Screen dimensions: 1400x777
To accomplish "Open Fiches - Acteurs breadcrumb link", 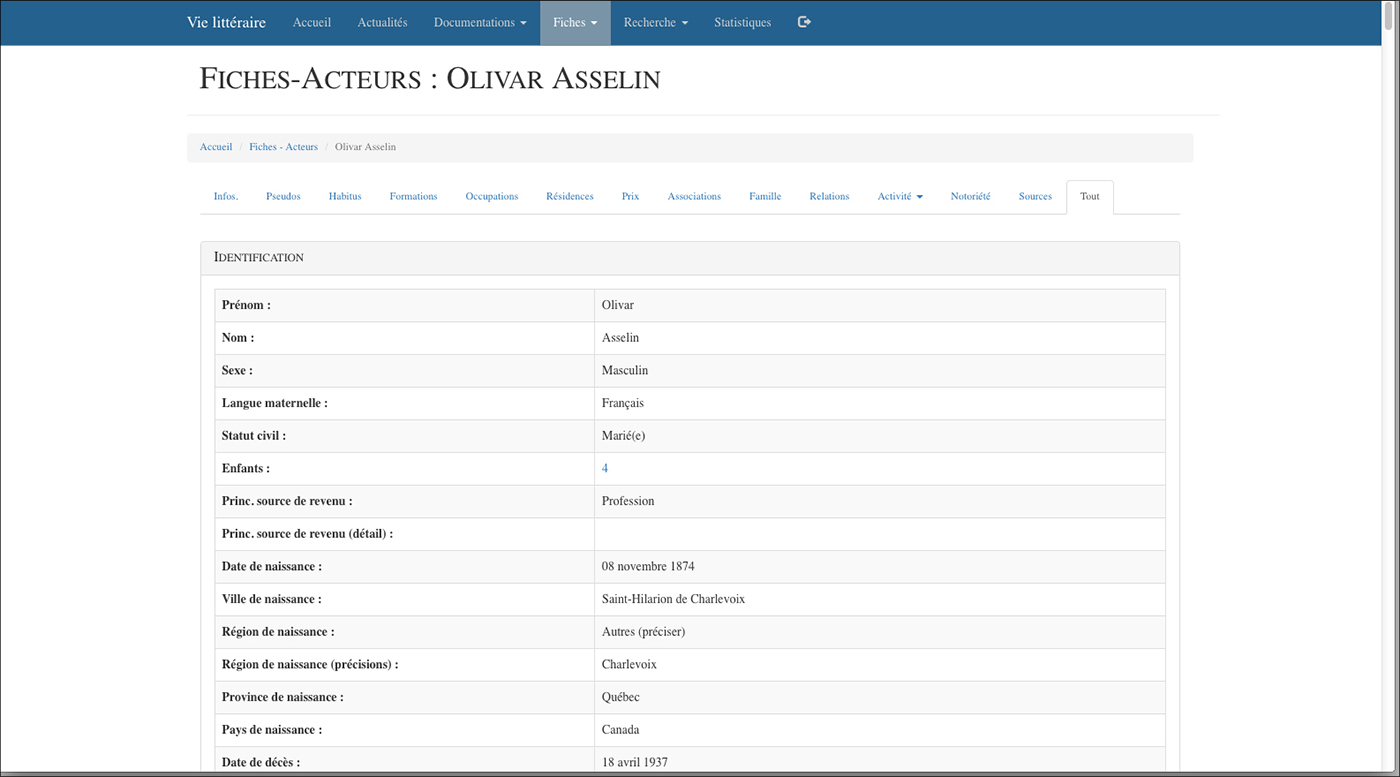I will click(283, 147).
